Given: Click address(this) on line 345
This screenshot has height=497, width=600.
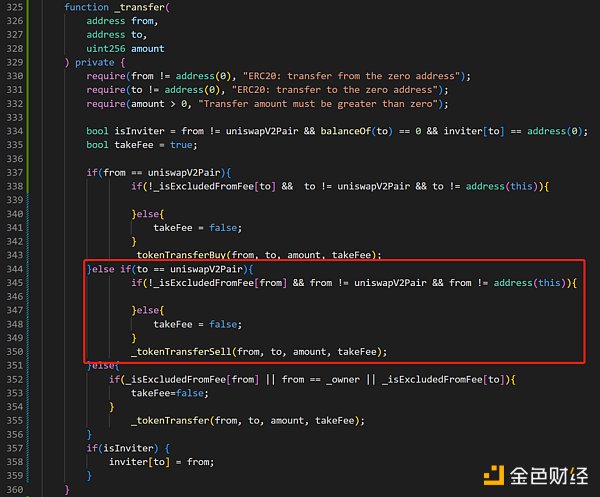Looking at the screenshot, I should [530, 283].
